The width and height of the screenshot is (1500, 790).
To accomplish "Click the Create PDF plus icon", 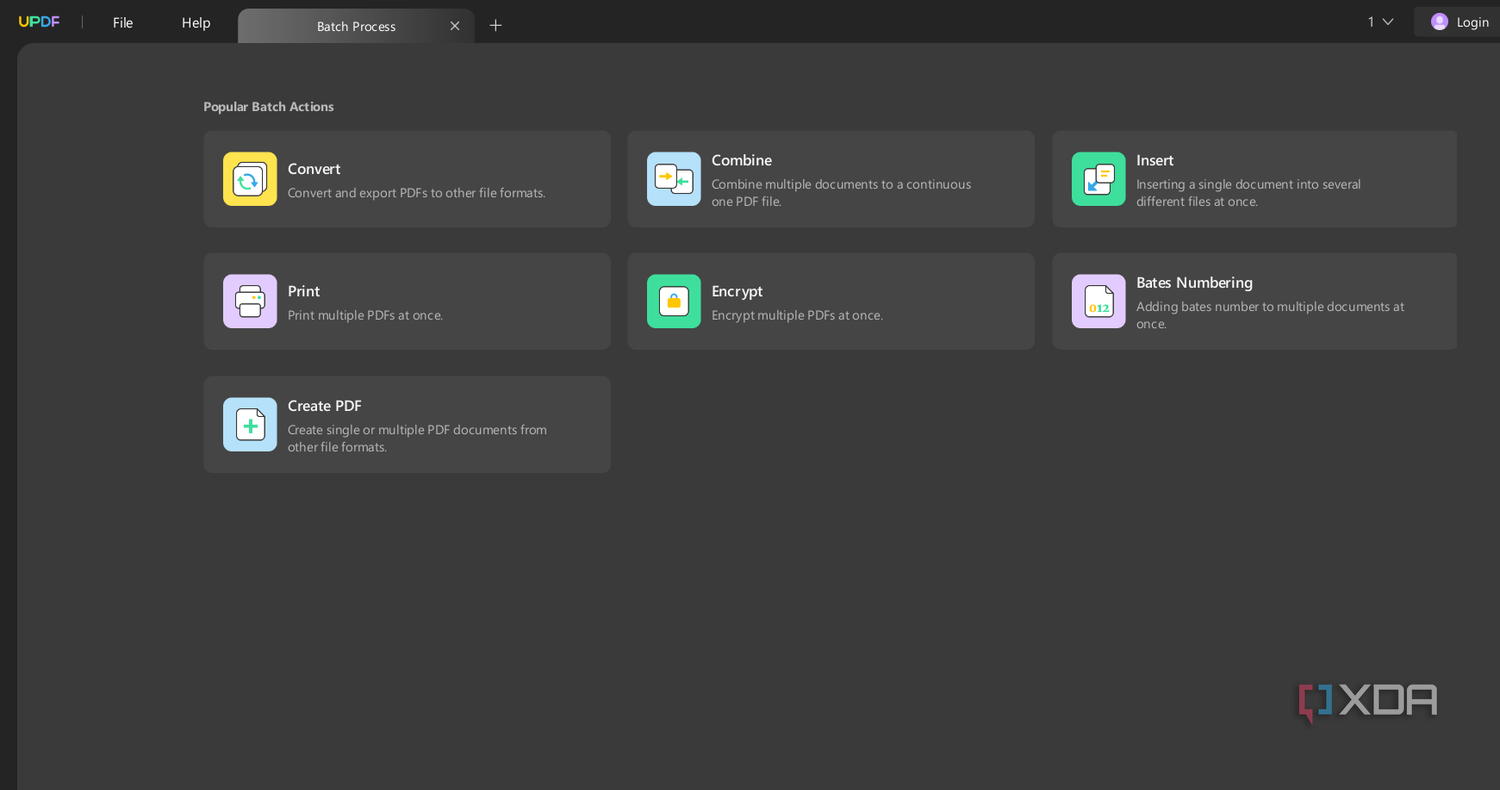I will point(250,424).
